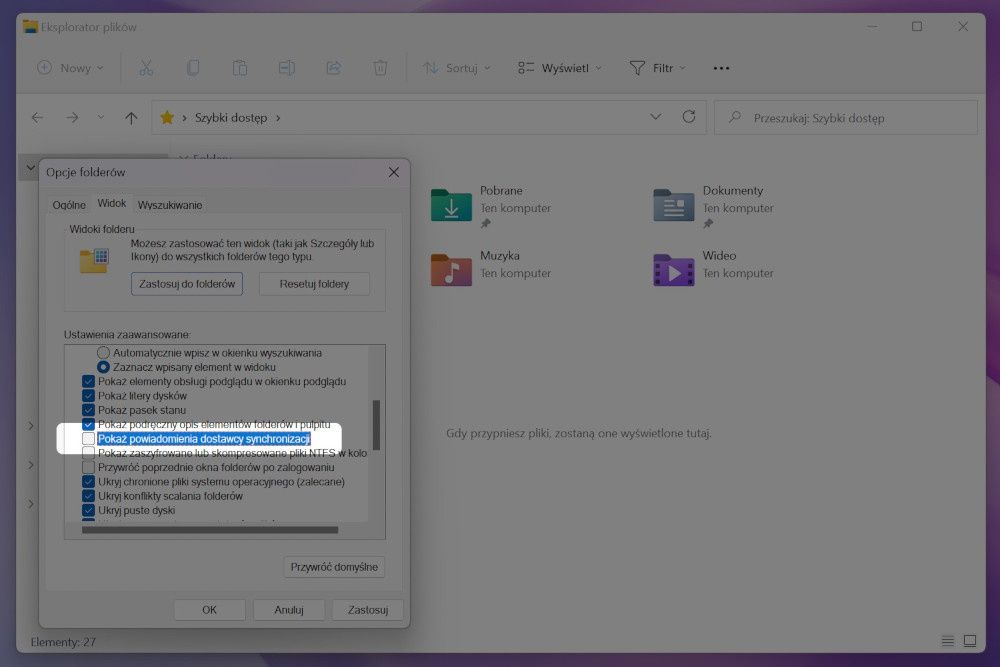1000x667 pixels.
Task: Switch to details view icon in status bar
Action: (x=948, y=641)
